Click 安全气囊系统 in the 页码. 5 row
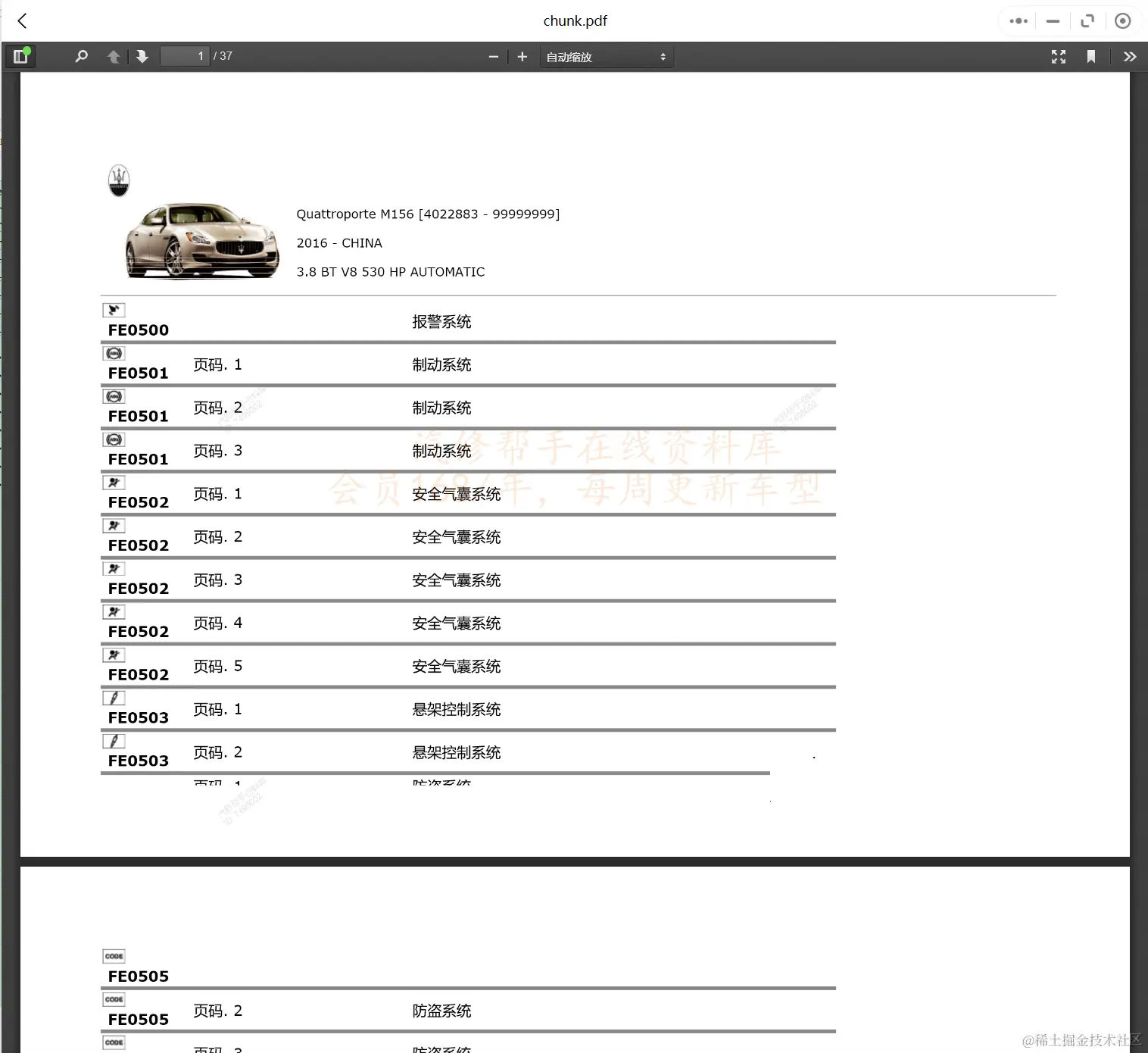Viewport: 1148px width, 1053px height. 457,667
